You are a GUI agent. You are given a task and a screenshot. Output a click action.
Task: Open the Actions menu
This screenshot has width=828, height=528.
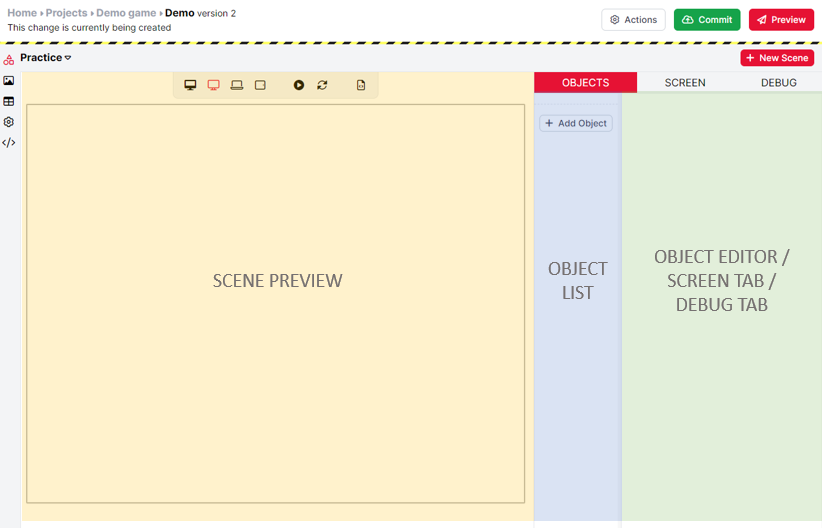[x=633, y=20]
